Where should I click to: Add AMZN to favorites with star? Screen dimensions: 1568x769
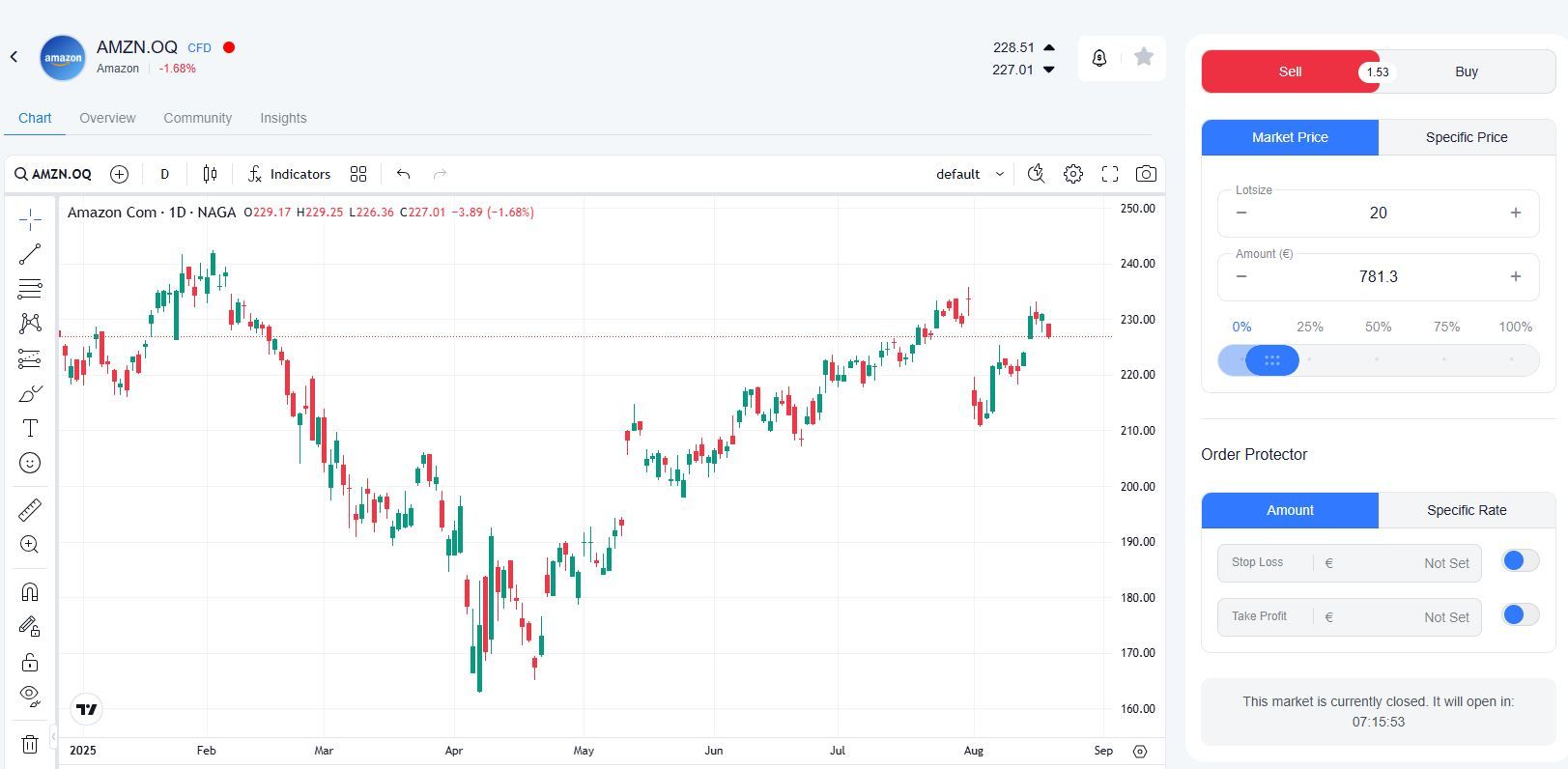pyautogui.click(x=1144, y=57)
